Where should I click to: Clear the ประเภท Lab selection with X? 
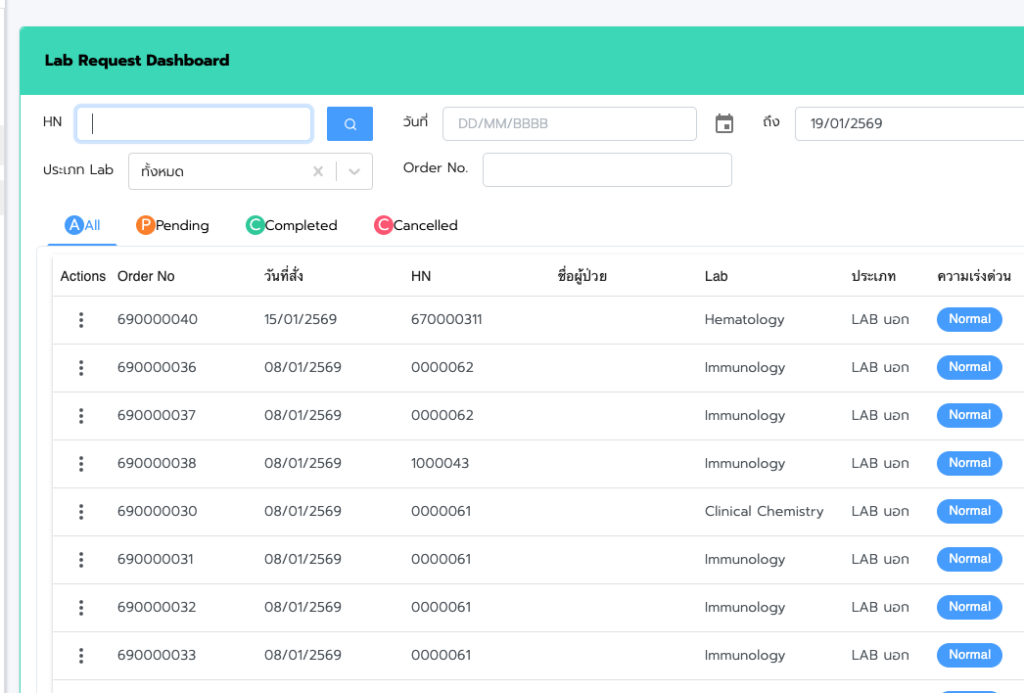pos(318,171)
